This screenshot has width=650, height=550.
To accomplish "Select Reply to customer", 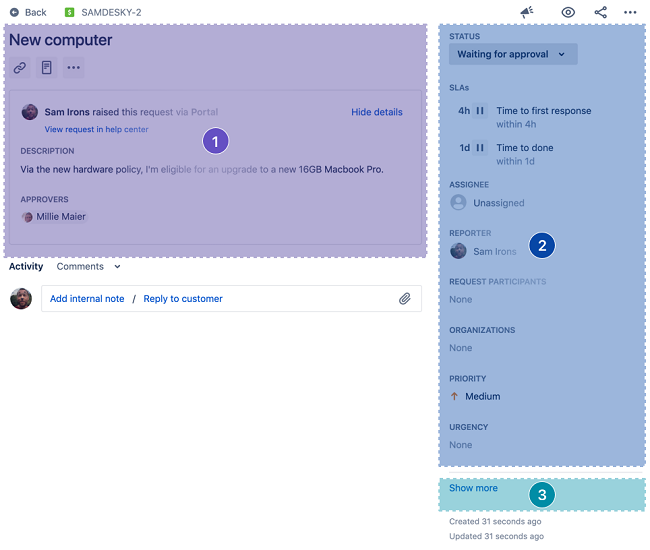I will click(x=183, y=298).
